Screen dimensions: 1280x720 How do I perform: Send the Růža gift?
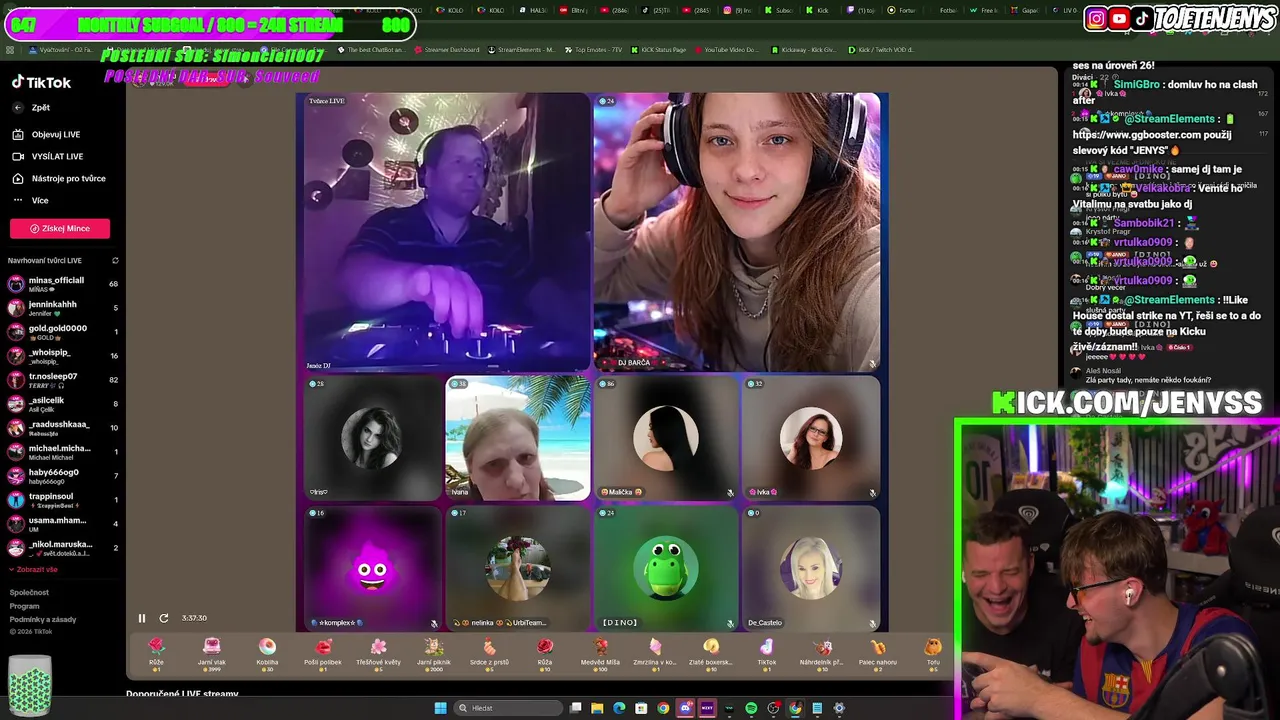pyautogui.click(x=545, y=654)
